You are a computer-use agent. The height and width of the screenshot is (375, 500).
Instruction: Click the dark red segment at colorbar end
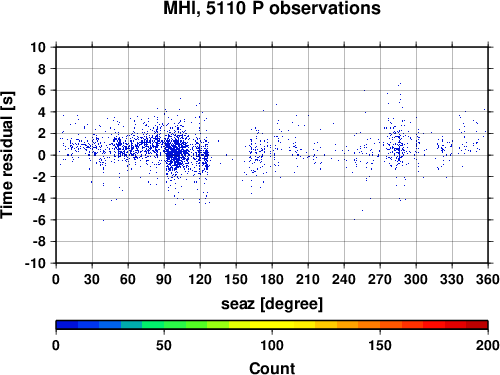[477, 325]
